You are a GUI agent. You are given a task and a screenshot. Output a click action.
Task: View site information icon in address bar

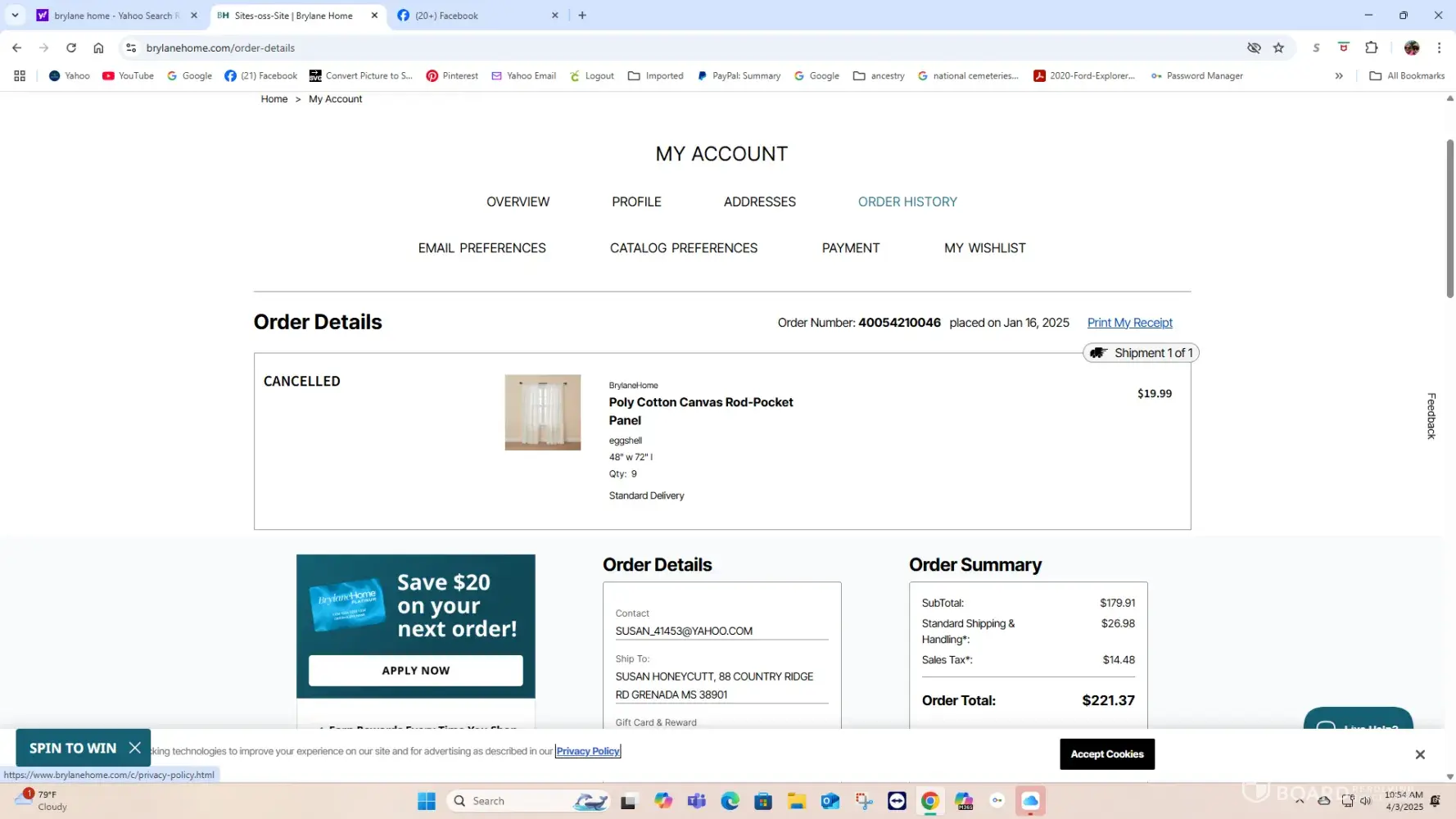click(x=131, y=48)
